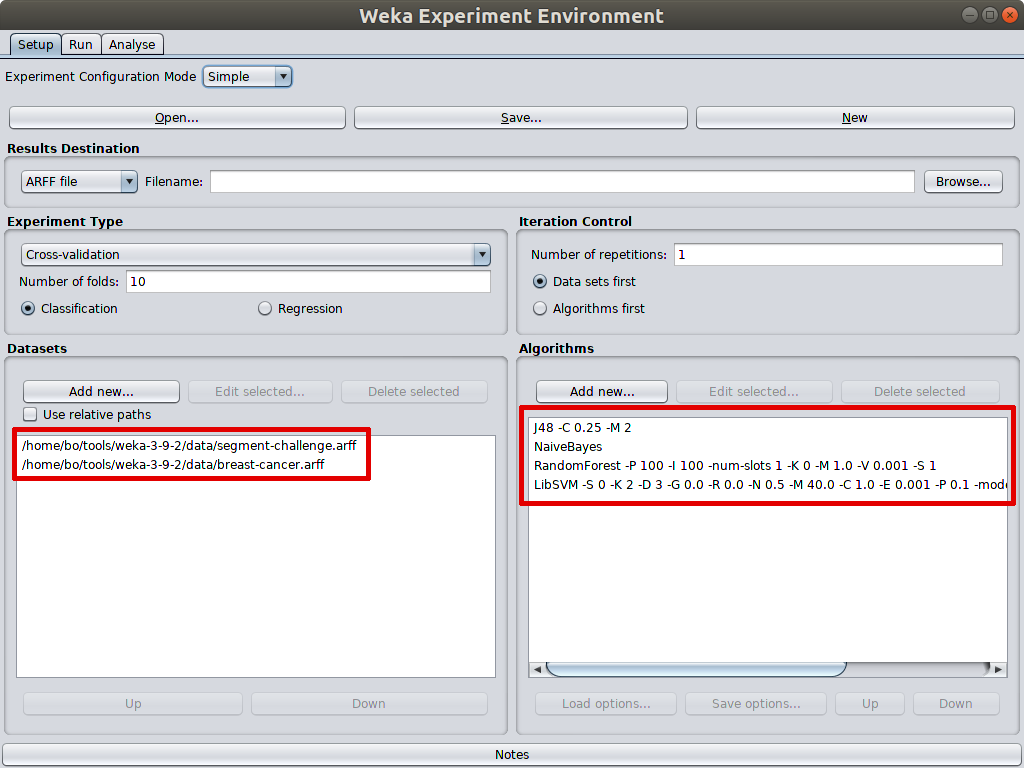1024x768 pixels.
Task: Open the Analyse tab
Action: coord(132,44)
